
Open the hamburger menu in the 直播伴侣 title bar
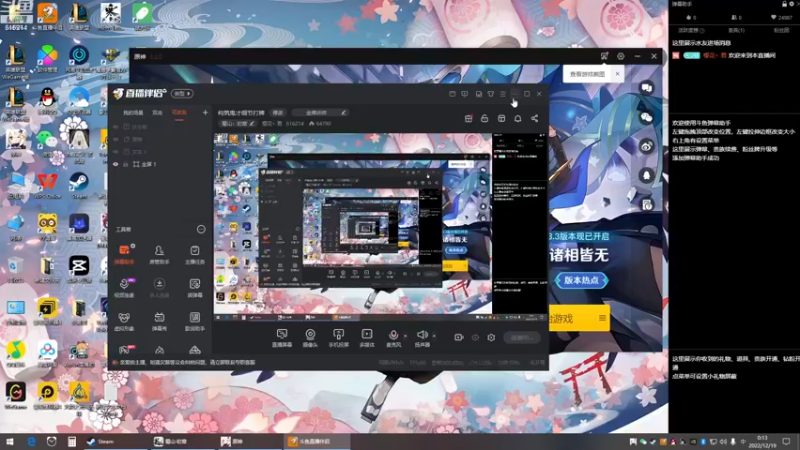[503, 94]
